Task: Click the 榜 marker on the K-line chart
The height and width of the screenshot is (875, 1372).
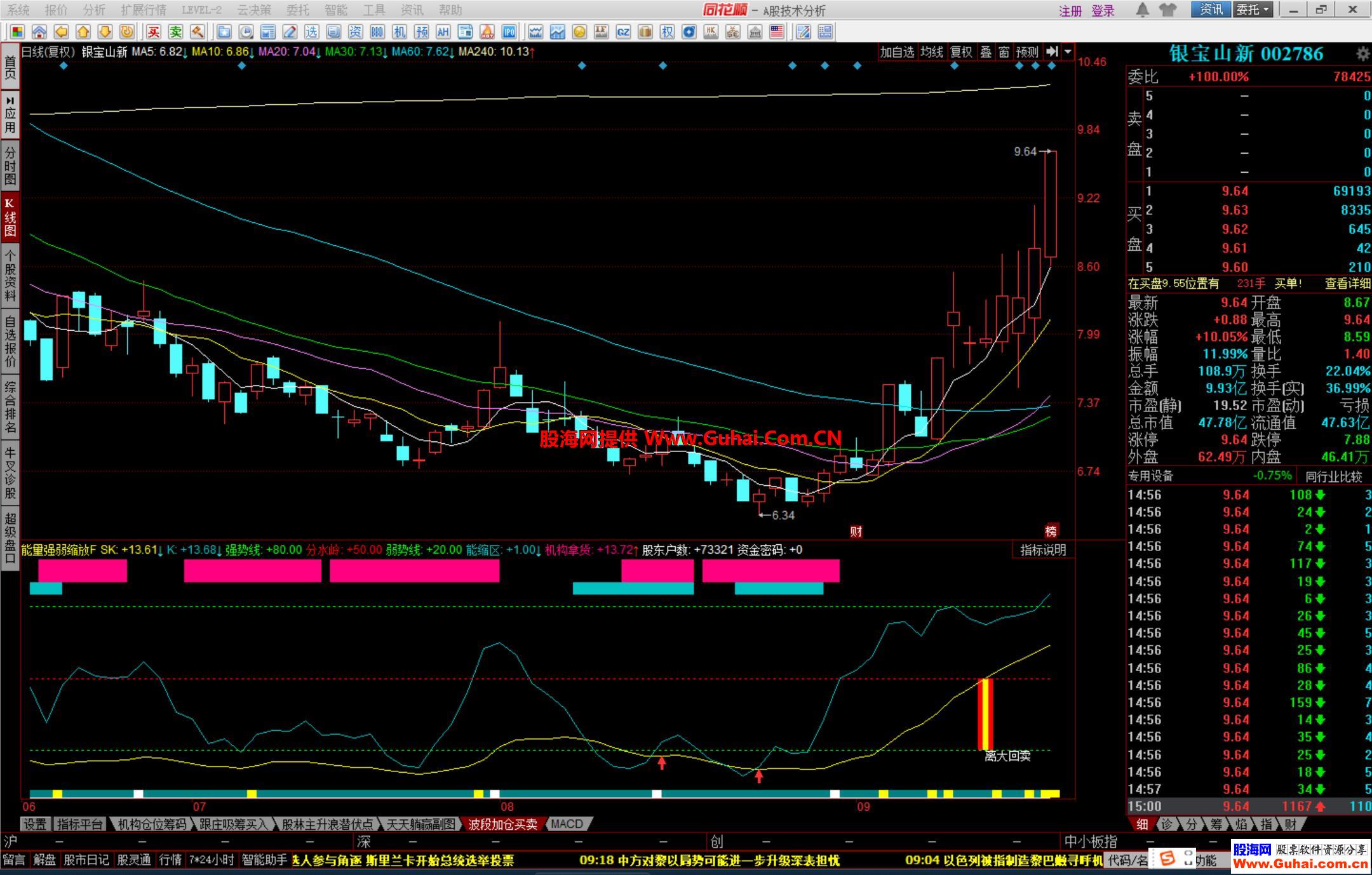Action: 1051,531
